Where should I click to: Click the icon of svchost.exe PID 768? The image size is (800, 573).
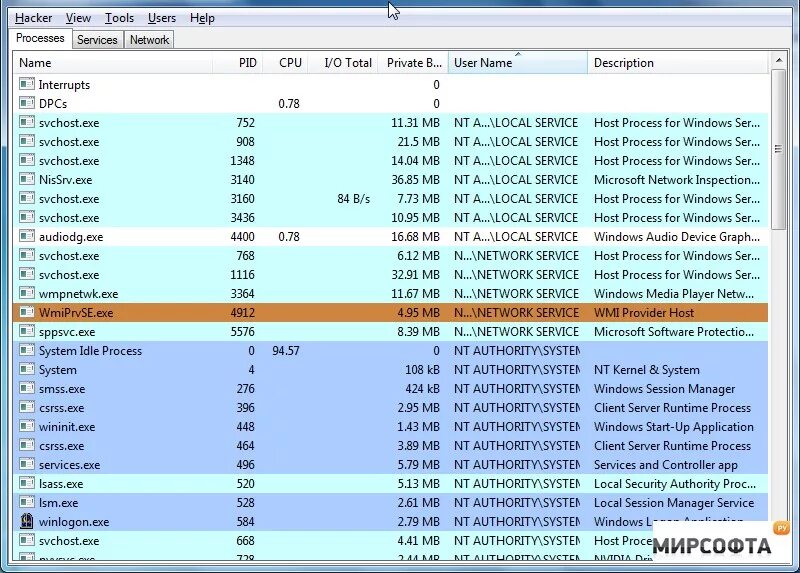coord(27,255)
